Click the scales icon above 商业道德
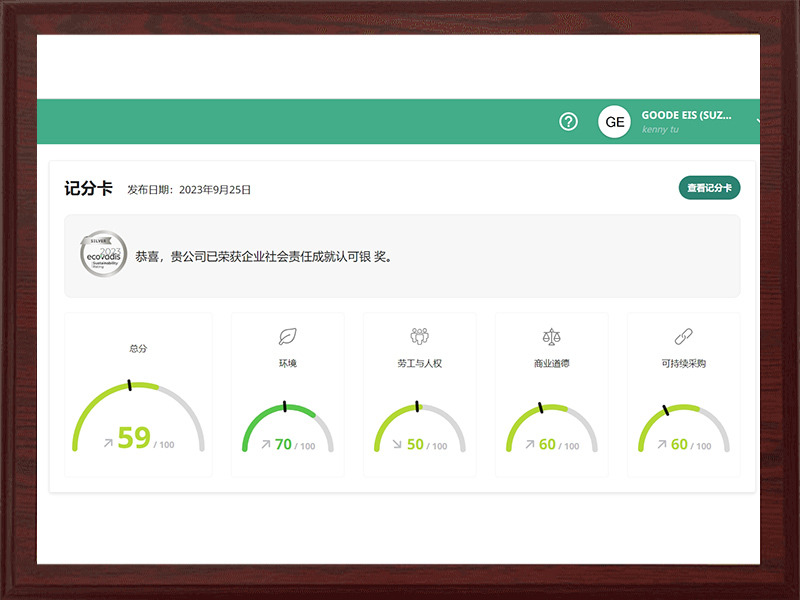This screenshot has width=800, height=600. coord(551,337)
